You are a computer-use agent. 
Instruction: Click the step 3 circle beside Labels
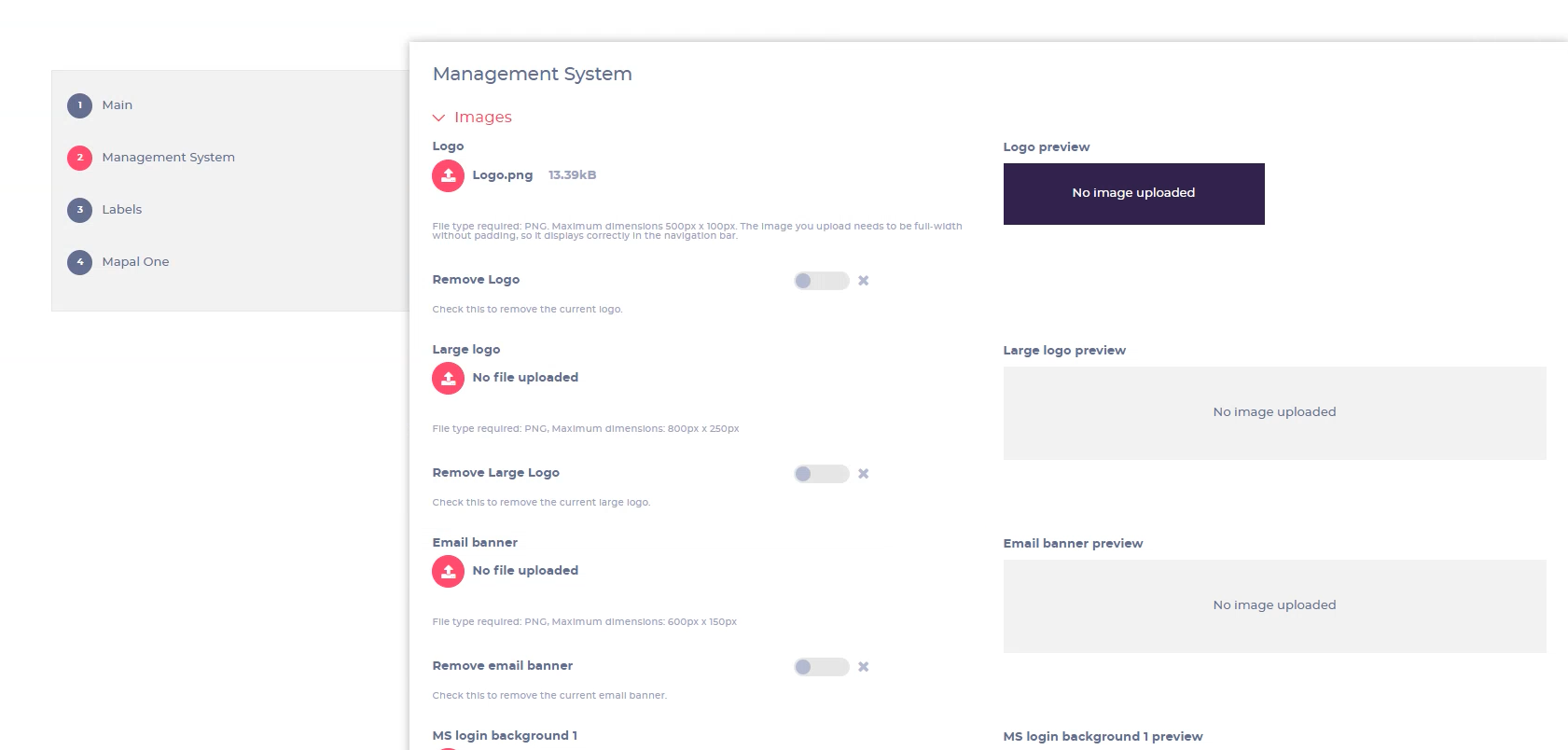tap(79, 210)
